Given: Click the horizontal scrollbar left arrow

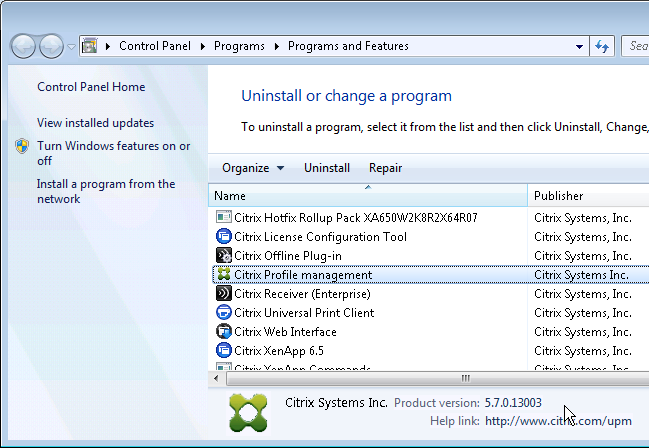Looking at the screenshot, I should tap(216, 378).
